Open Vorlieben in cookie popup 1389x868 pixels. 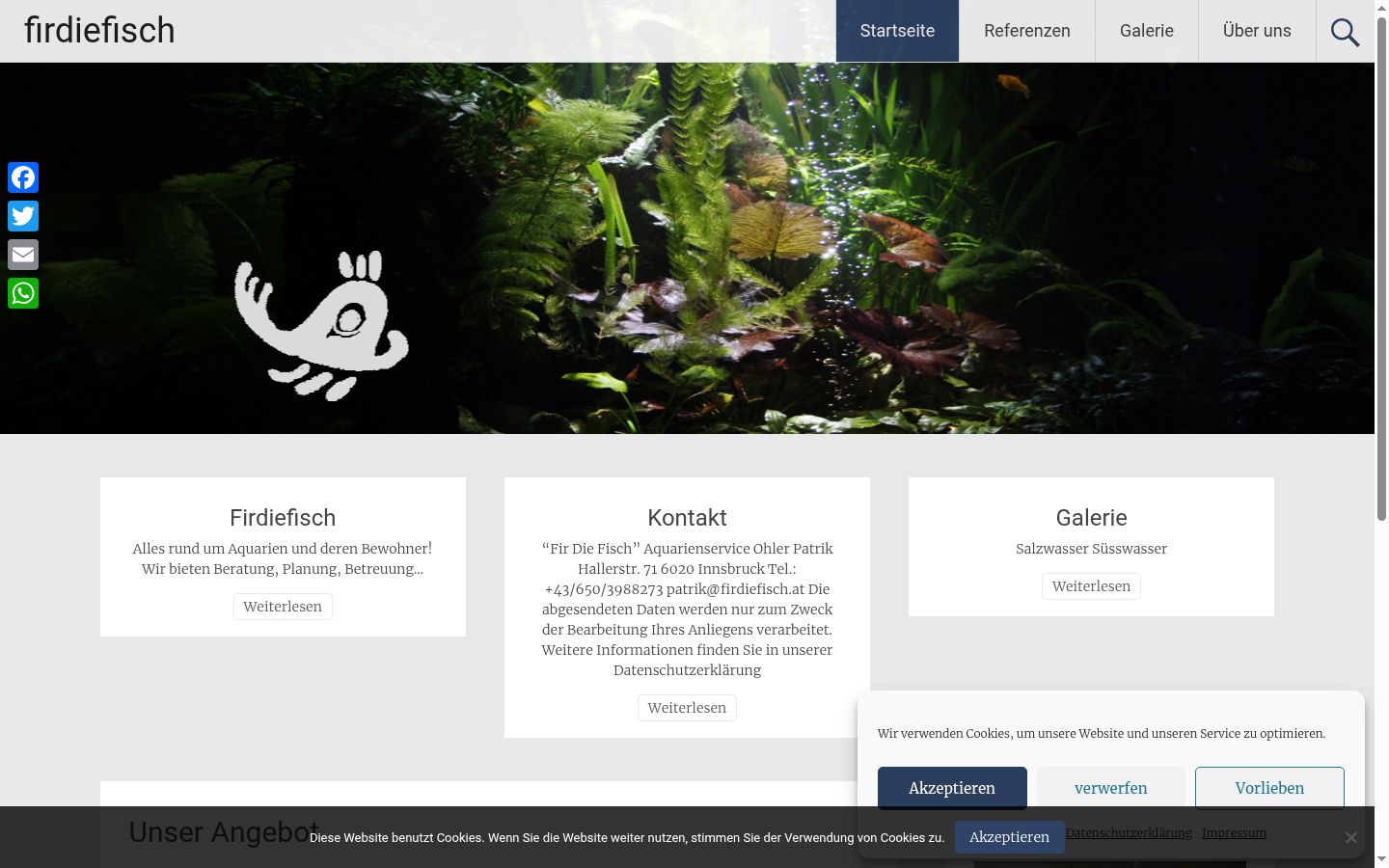pos(1269,788)
